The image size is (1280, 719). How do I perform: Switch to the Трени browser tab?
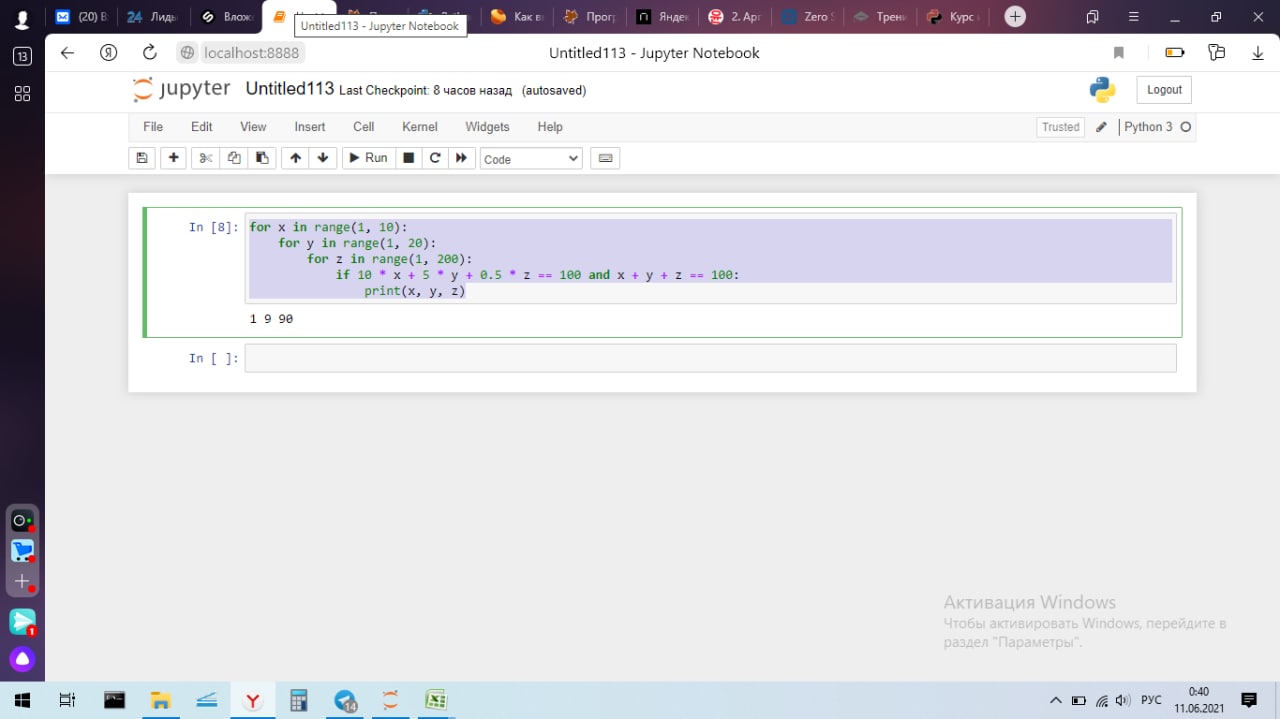879,17
